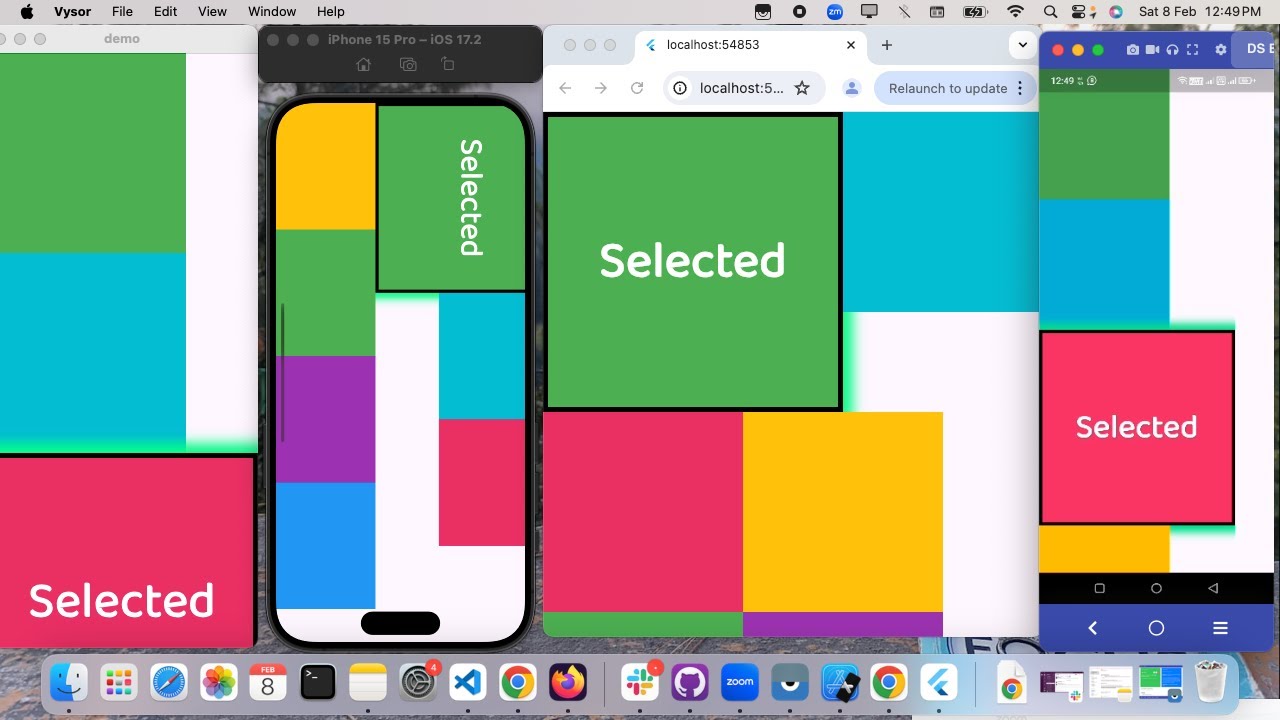The width and height of the screenshot is (1280, 720).
Task: Open Vysor settings gear
Action: pyautogui.click(x=1220, y=50)
